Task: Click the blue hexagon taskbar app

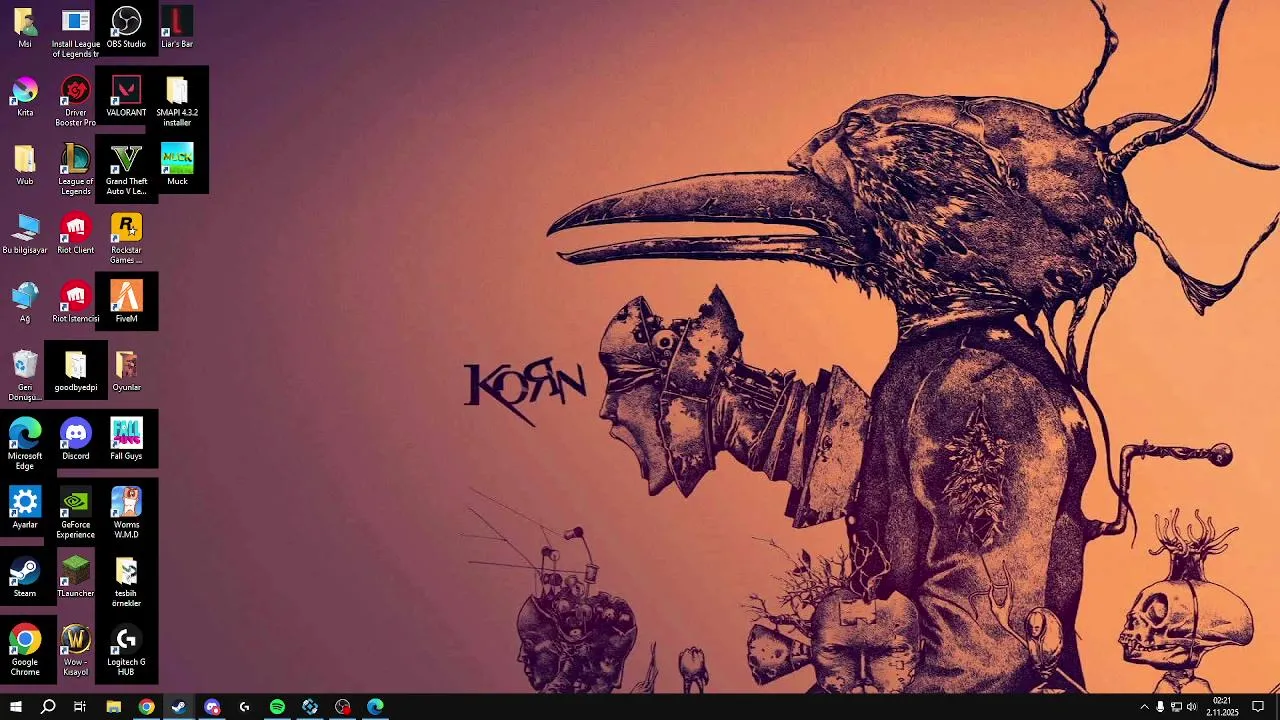Action: click(x=310, y=707)
